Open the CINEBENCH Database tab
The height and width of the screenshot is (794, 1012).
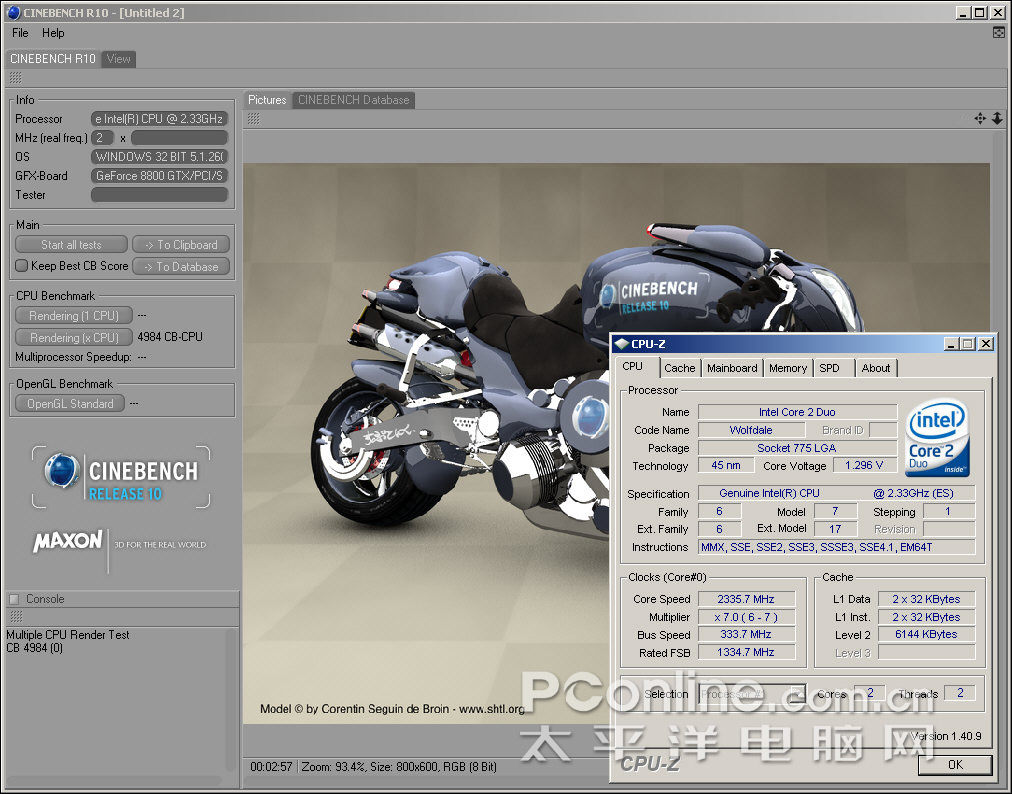point(354,100)
